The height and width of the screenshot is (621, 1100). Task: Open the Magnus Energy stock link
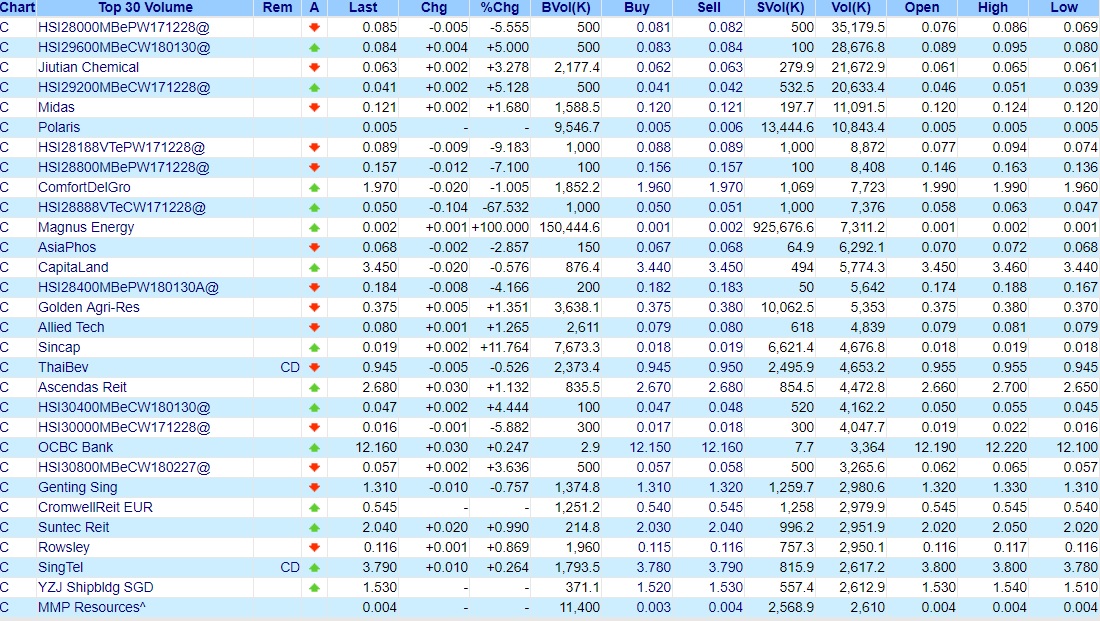(86, 227)
